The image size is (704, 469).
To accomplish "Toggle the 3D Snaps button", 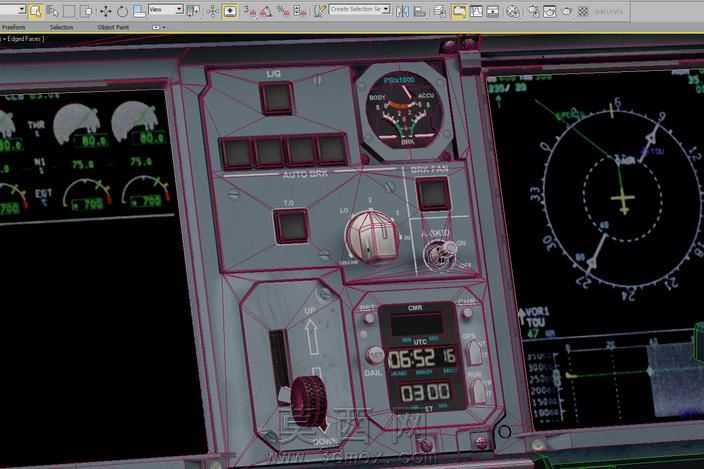I will tap(249, 11).
